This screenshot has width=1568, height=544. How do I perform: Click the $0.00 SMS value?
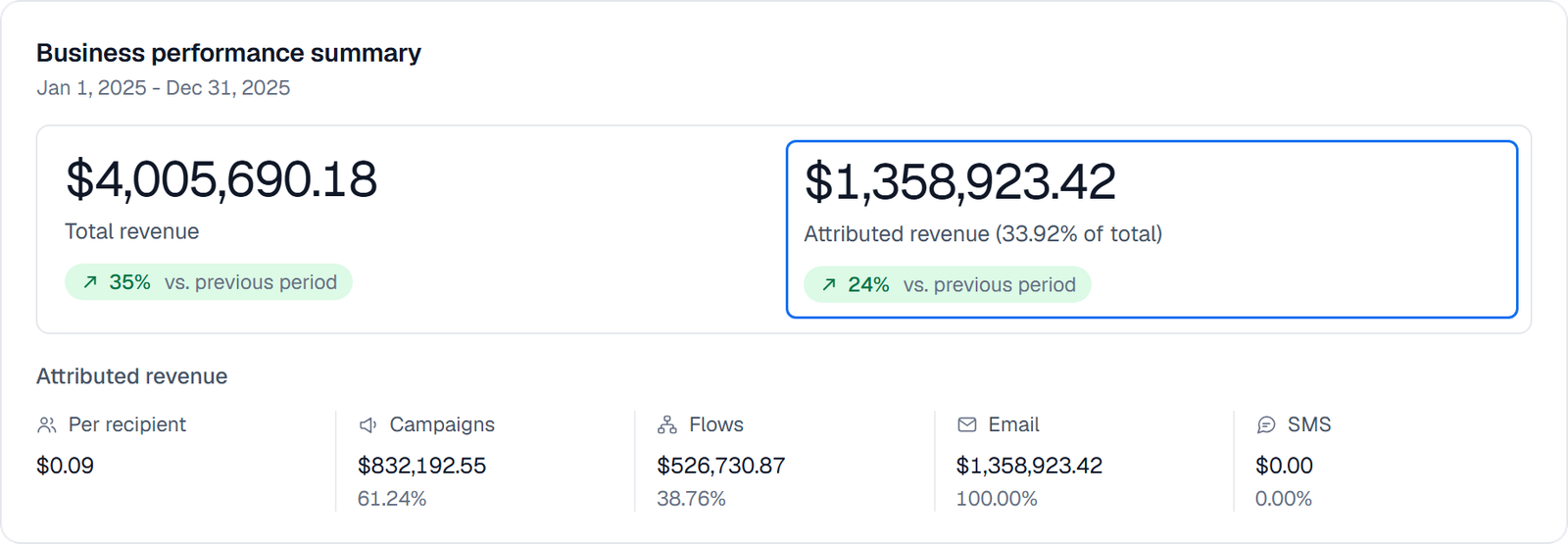point(1284,466)
